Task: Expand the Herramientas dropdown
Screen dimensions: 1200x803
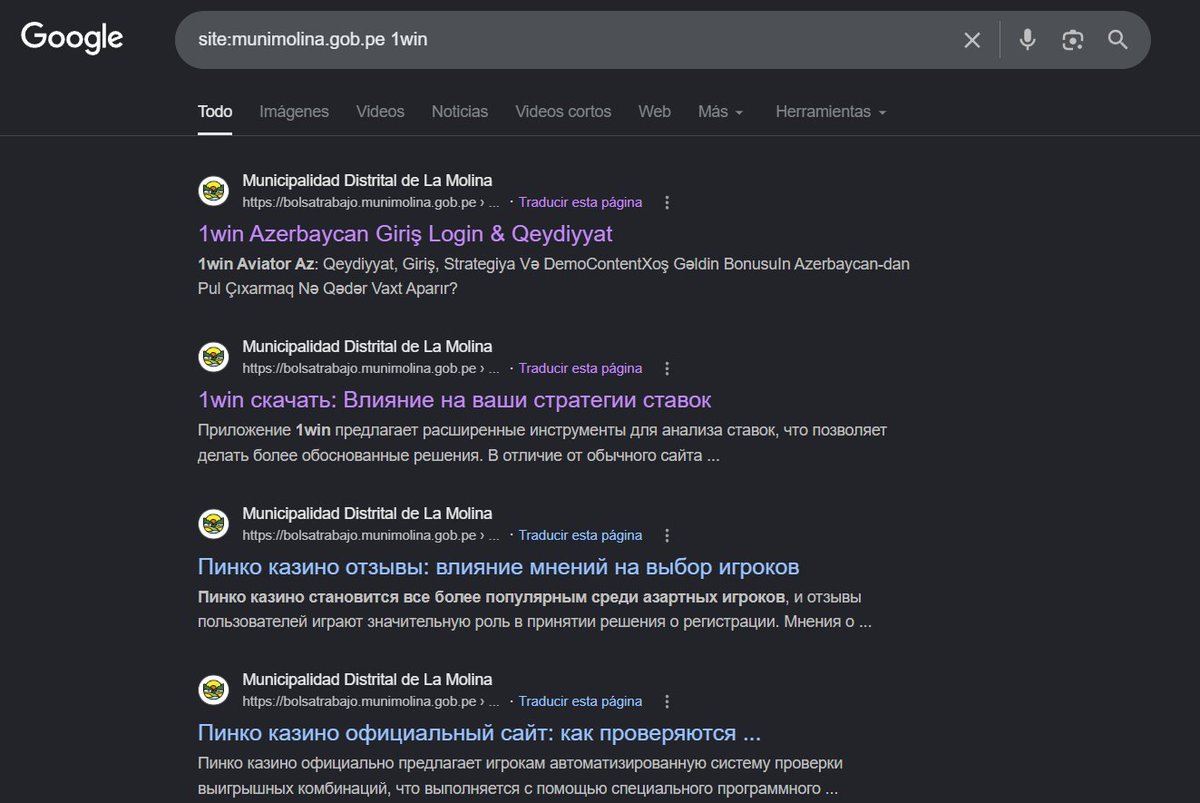Action: (831, 112)
